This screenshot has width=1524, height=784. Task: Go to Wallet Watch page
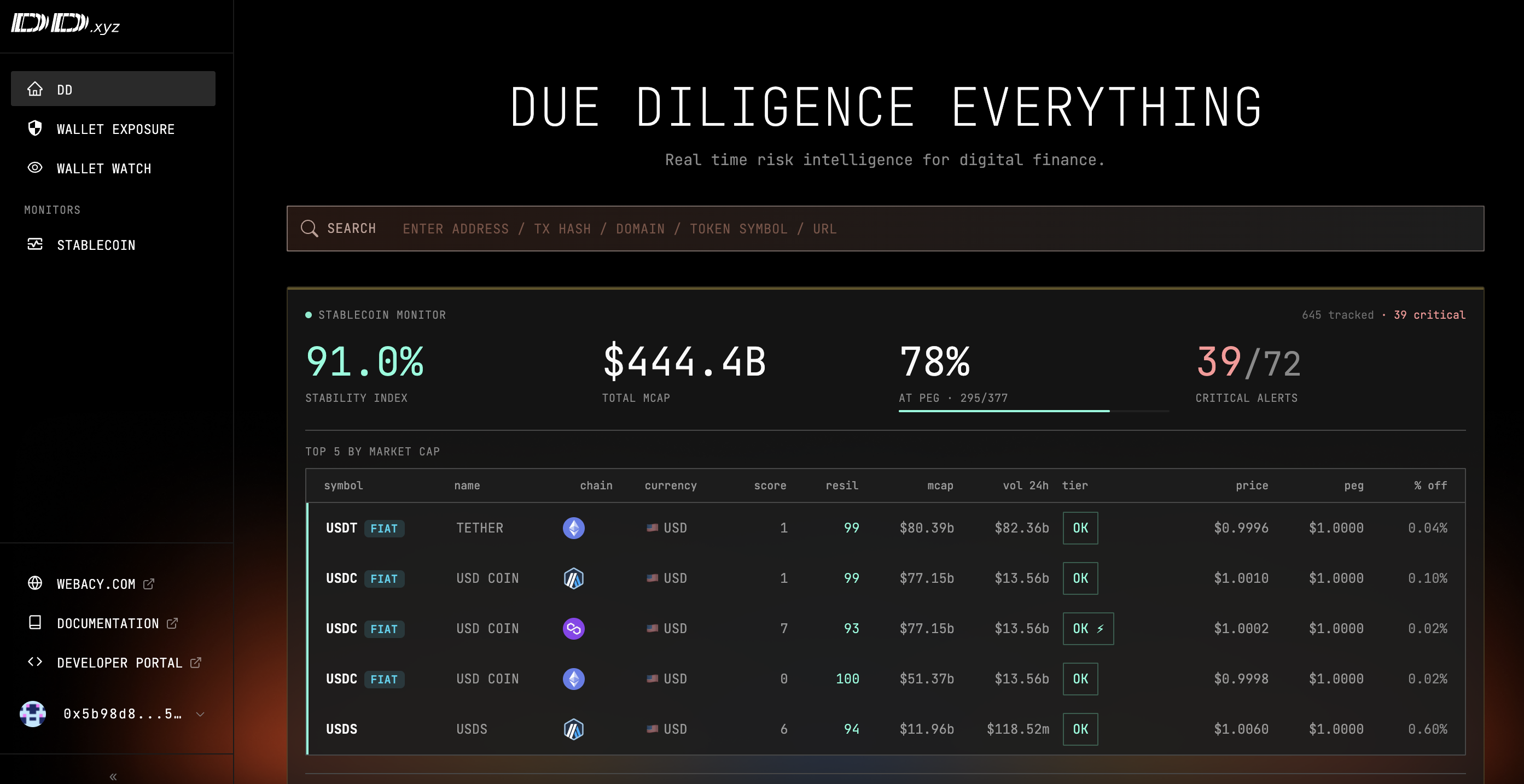(x=113, y=168)
